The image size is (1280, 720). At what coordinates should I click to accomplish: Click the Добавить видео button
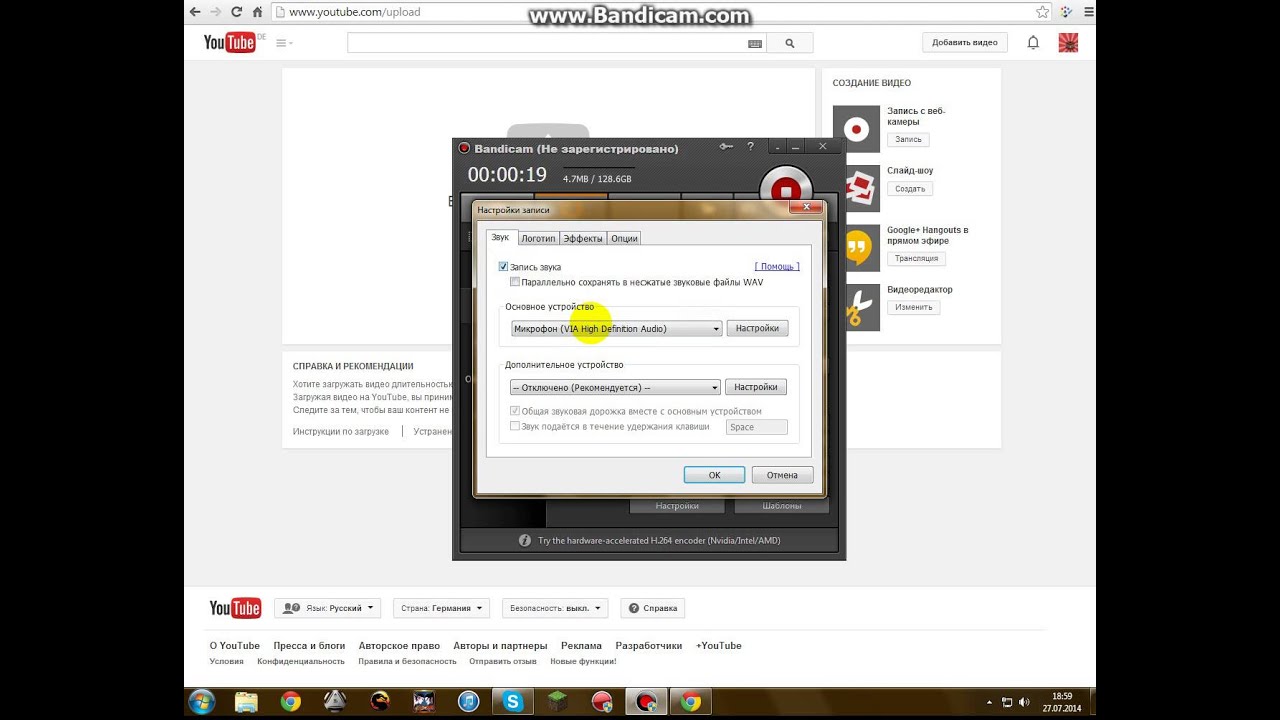pyautogui.click(x=965, y=42)
